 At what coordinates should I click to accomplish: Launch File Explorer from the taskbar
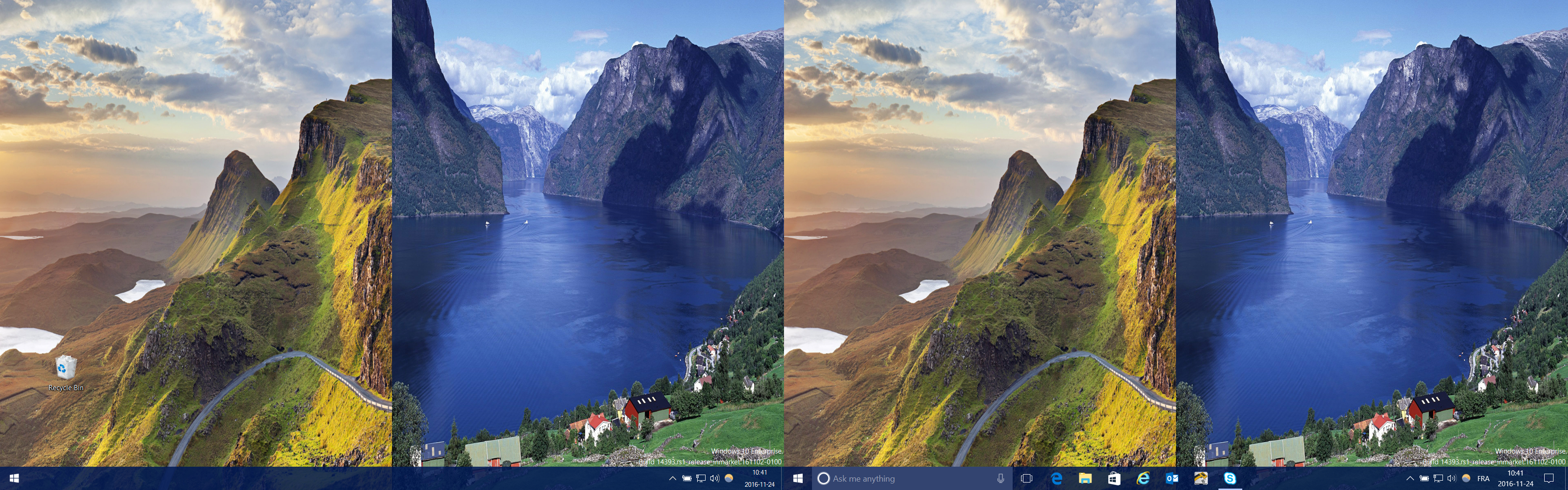pyautogui.click(x=1085, y=479)
